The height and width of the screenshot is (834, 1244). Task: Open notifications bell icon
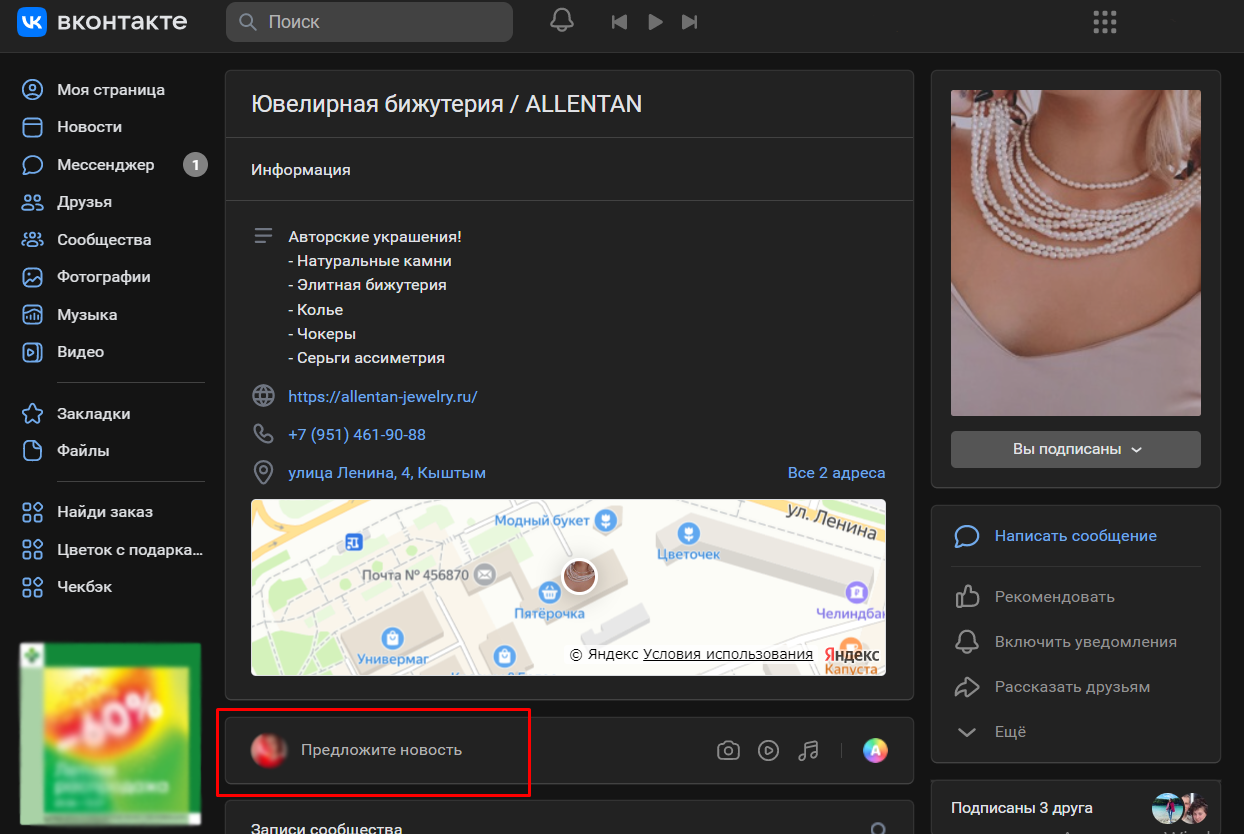click(x=562, y=21)
